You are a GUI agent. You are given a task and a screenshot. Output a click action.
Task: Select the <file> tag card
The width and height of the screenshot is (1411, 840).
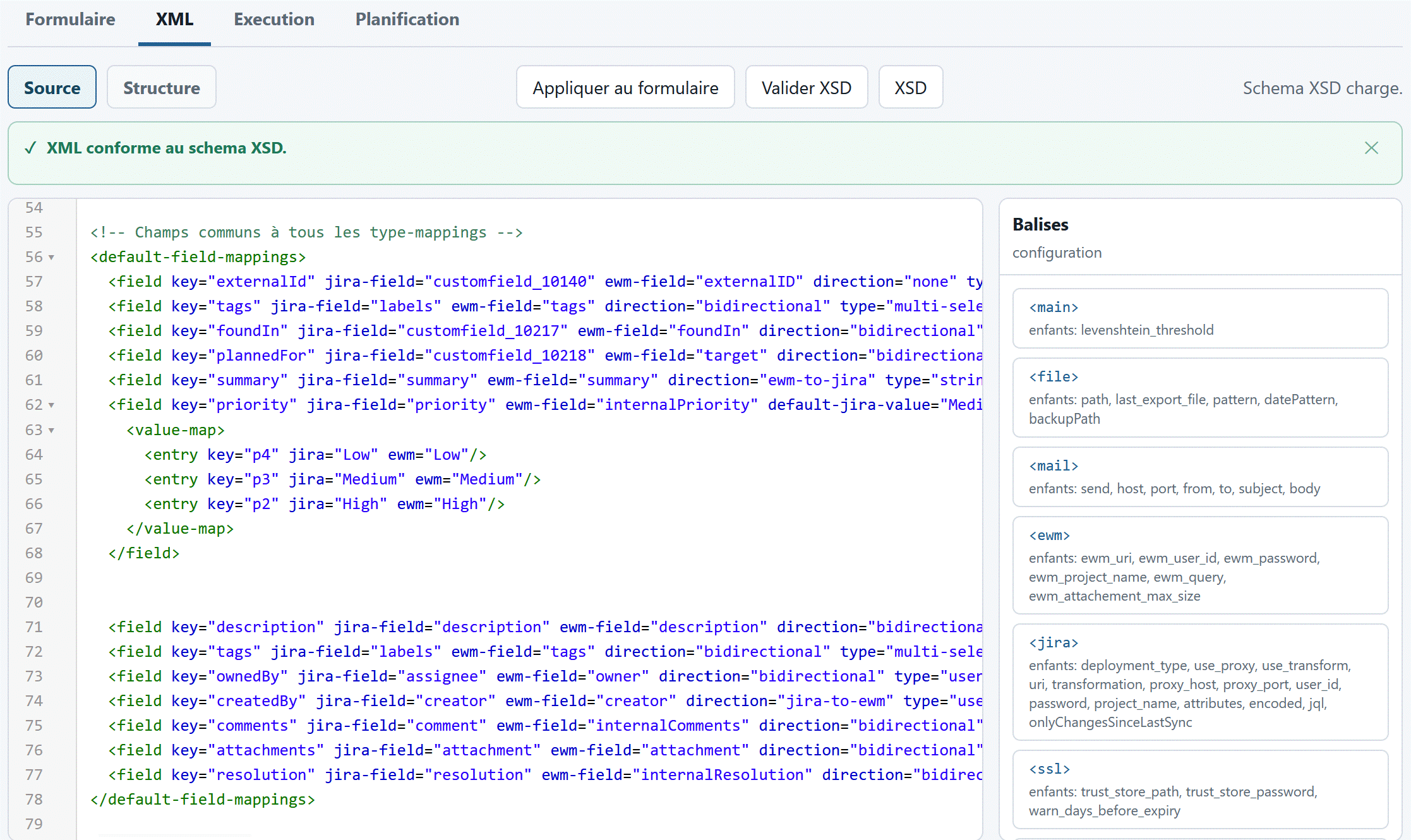click(x=1200, y=397)
